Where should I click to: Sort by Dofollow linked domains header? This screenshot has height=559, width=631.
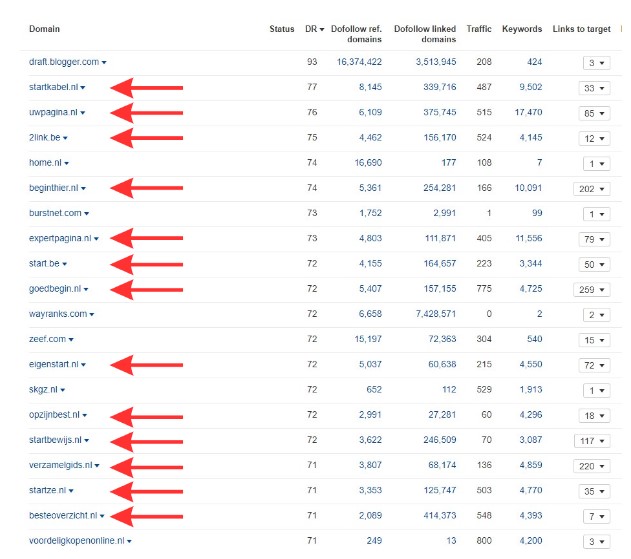click(x=425, y=34)
